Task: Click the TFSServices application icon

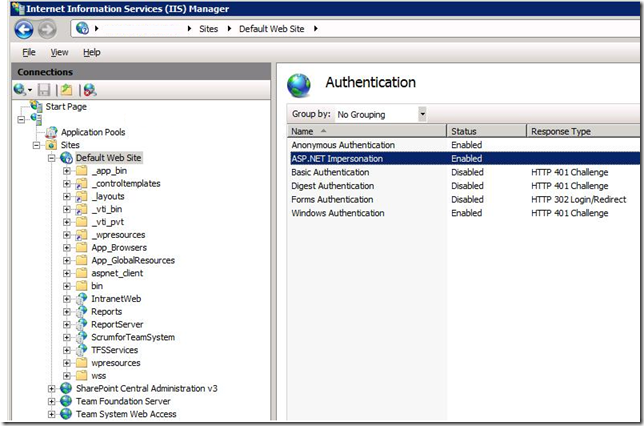Action: (x=82, y=350)
